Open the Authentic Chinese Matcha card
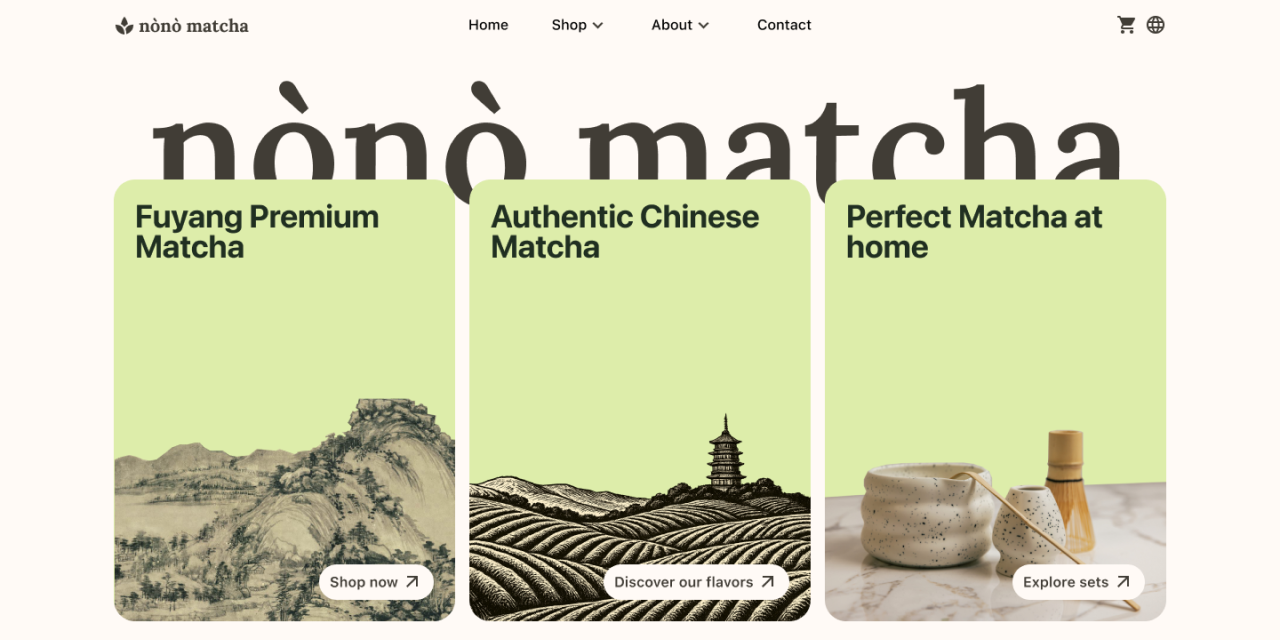The image size is (1280, 640). coord(640,400)
